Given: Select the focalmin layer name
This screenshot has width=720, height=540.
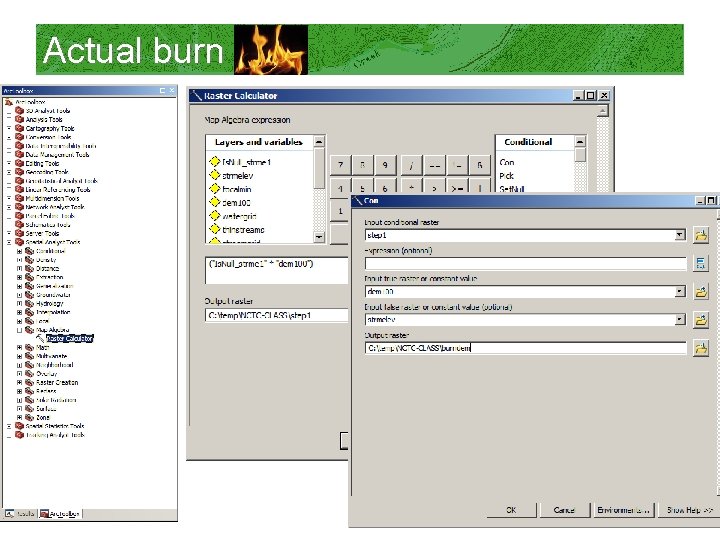Looking at the screenshot, I should (237, 189).
